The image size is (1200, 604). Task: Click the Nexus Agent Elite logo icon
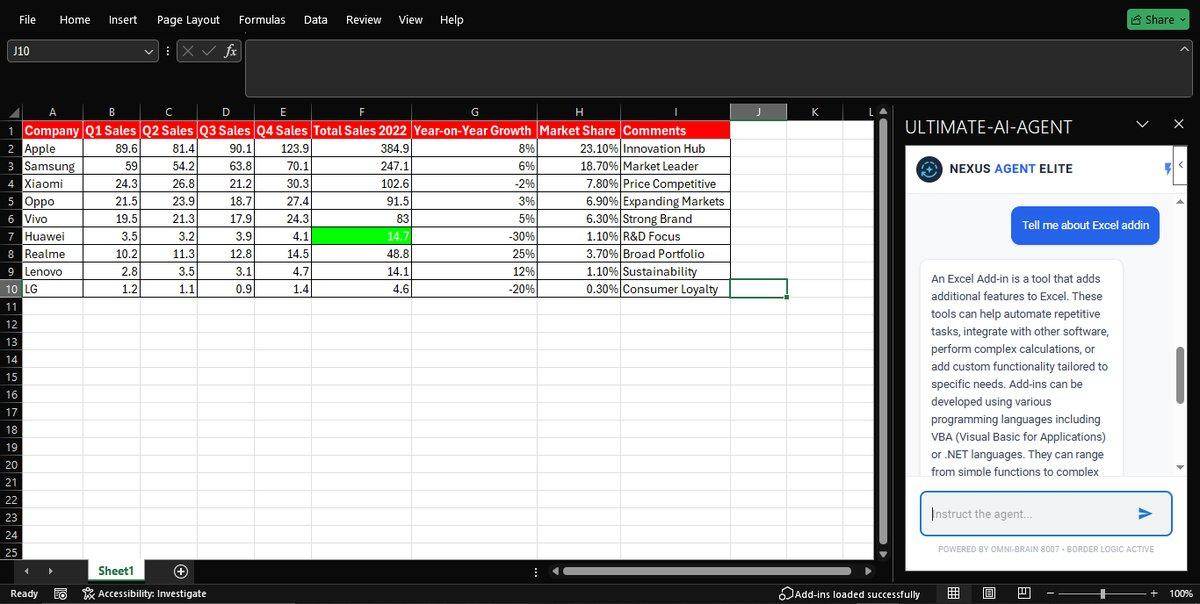pos(929,169)
